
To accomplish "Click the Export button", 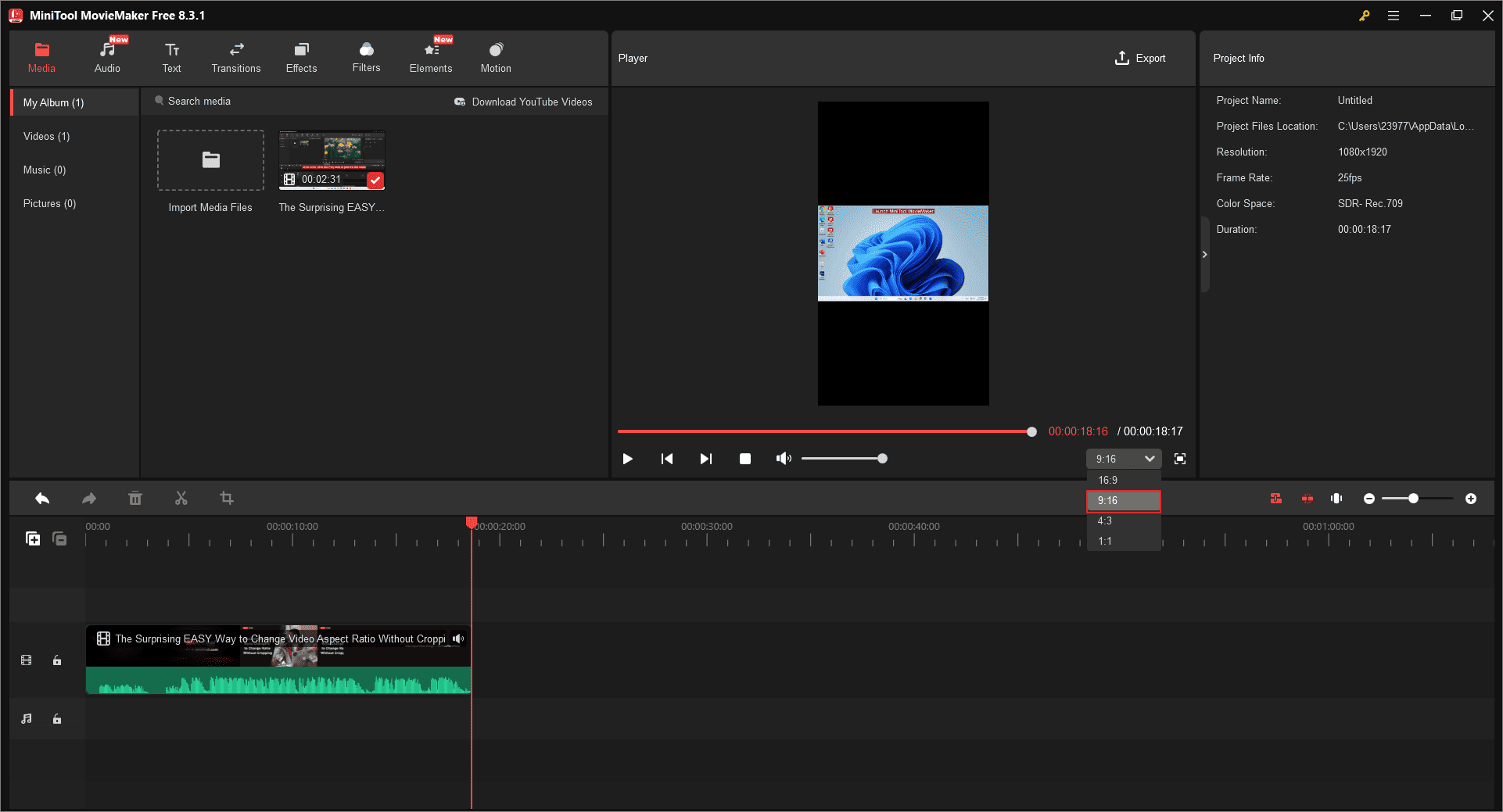I will coord(1140,59).
